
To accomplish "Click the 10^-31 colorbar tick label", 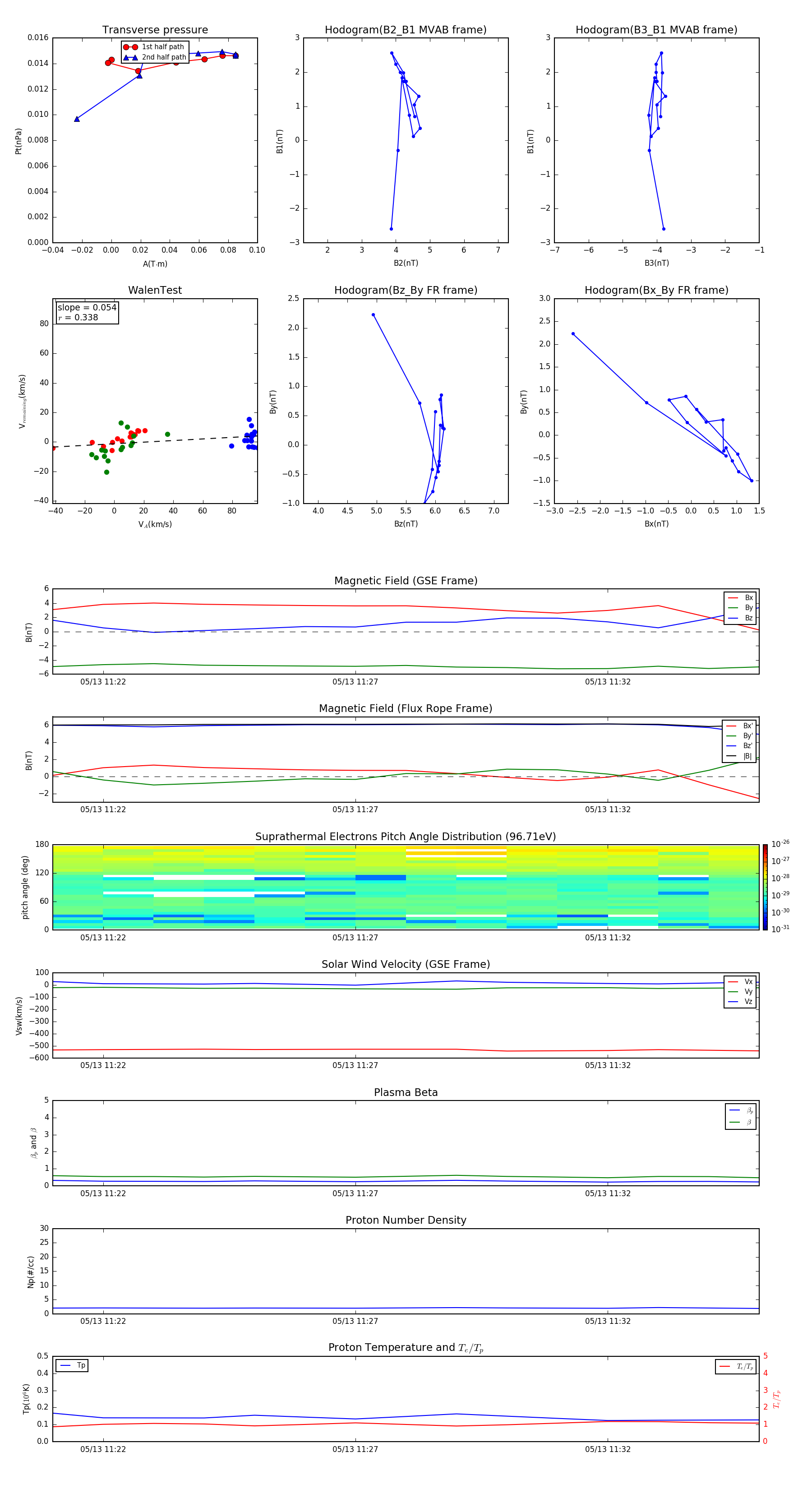I will [x=780, y=929].
